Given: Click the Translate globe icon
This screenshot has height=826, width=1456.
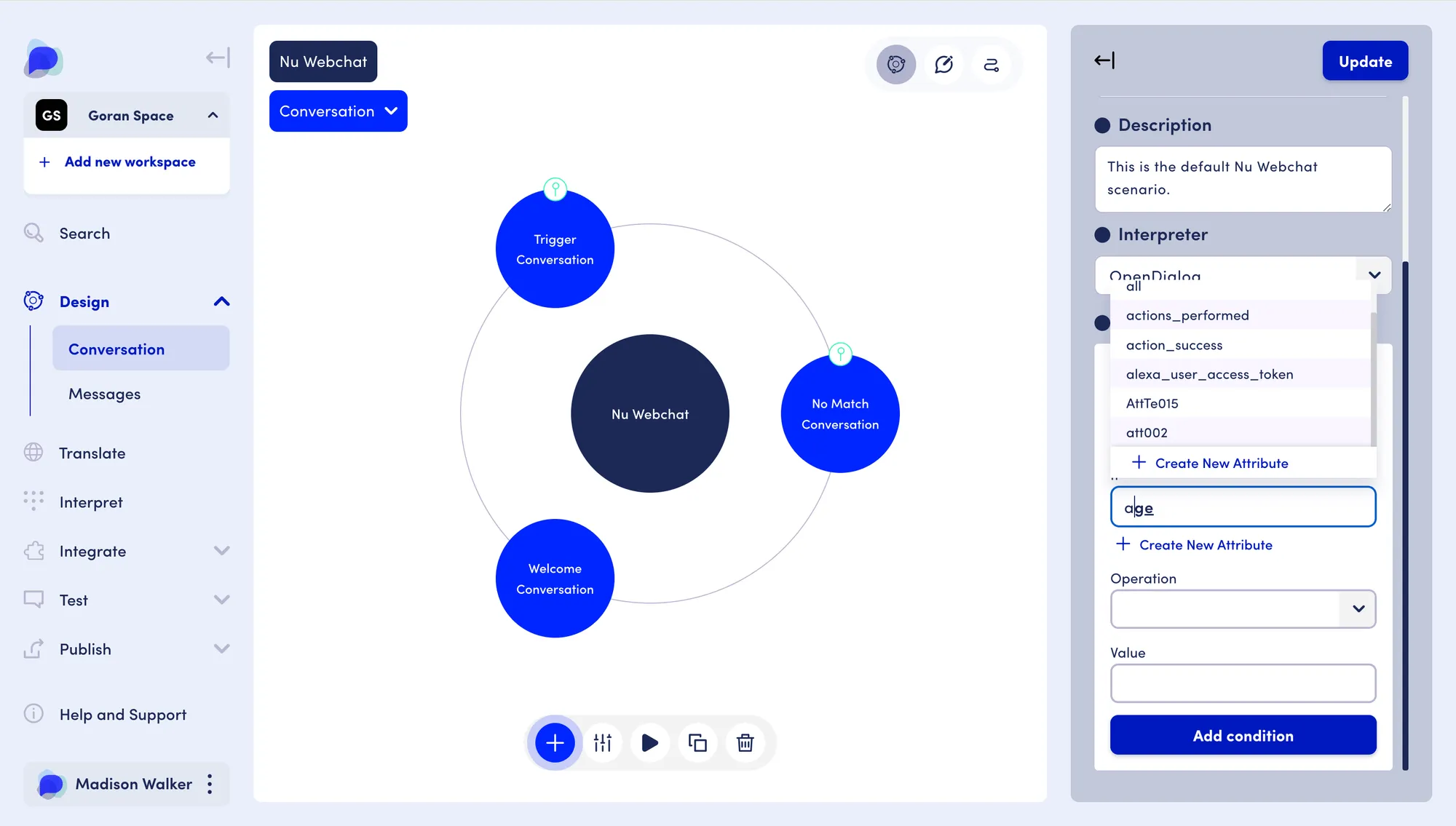Looking at the screenshot, I should click(x=33, y=453).
